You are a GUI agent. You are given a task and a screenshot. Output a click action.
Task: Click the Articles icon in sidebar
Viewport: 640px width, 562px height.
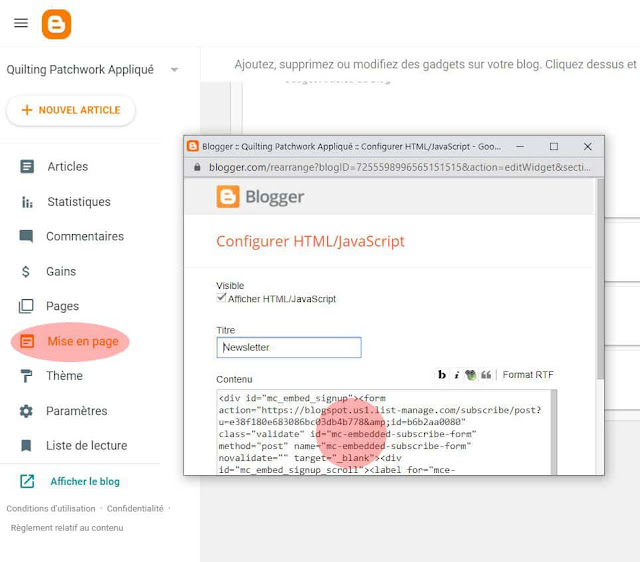coord(27,167)
